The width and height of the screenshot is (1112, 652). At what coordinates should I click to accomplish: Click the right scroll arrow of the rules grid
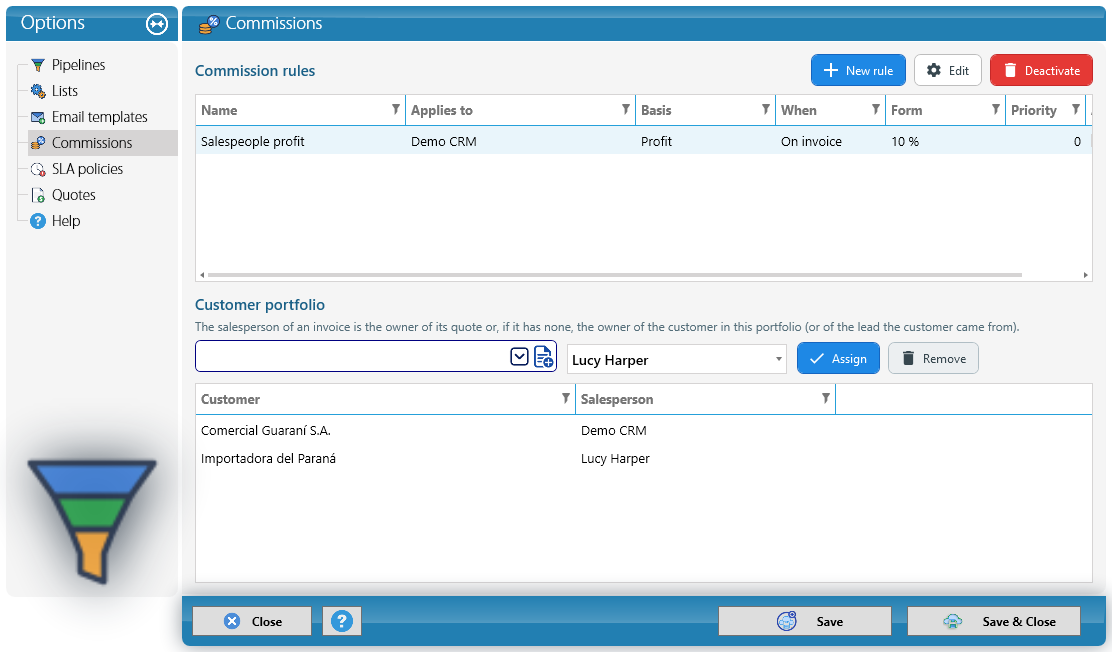1086,275
